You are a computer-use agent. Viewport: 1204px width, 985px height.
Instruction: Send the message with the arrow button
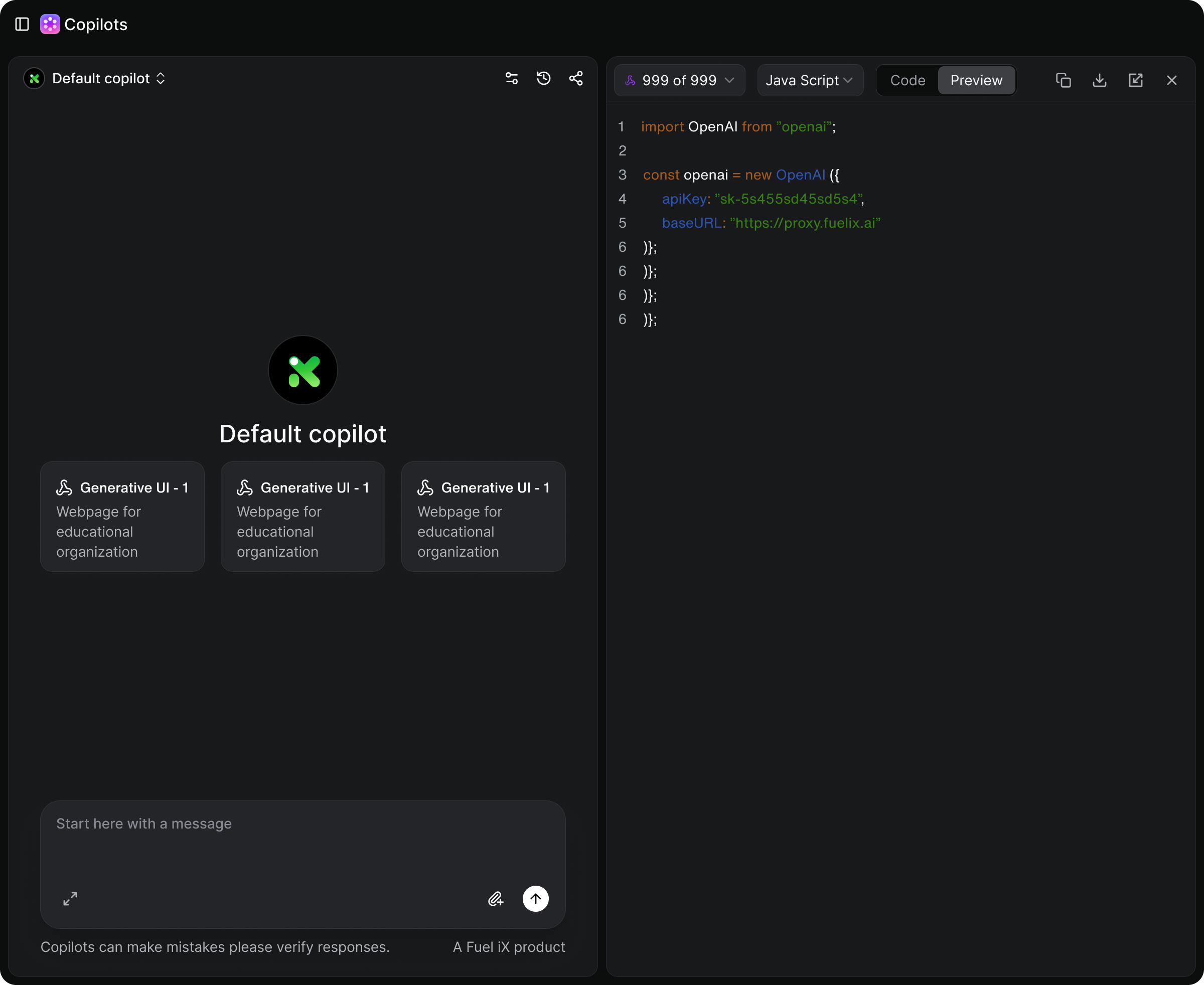point(535,899)
